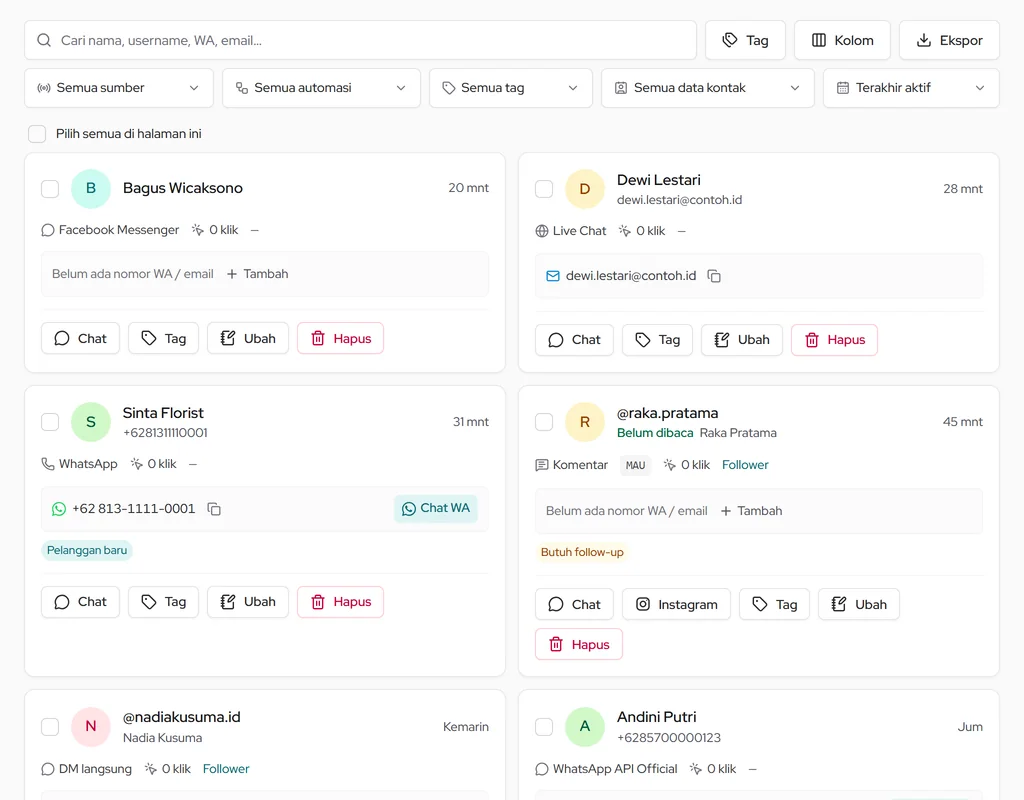Click @nadiakusuma.id's avatar letter N
This screenshot has height=800, width=1024.
pyautogui.click(x=91, y=727)
